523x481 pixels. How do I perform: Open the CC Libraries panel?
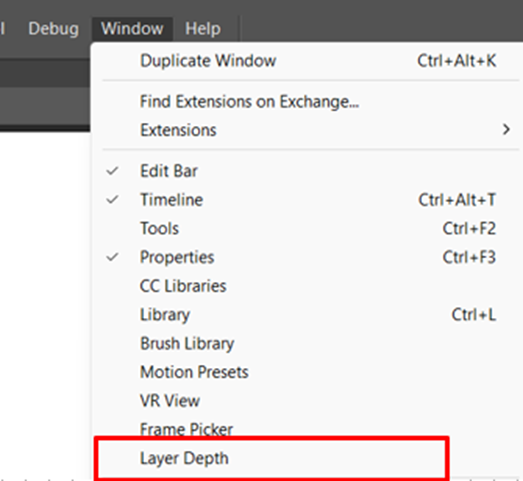(311, 286)
